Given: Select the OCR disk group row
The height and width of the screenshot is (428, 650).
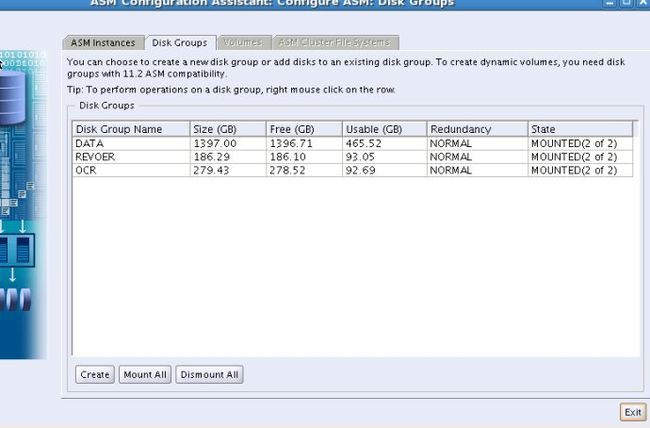Looking at the screenshot, I should coord(353,170).
